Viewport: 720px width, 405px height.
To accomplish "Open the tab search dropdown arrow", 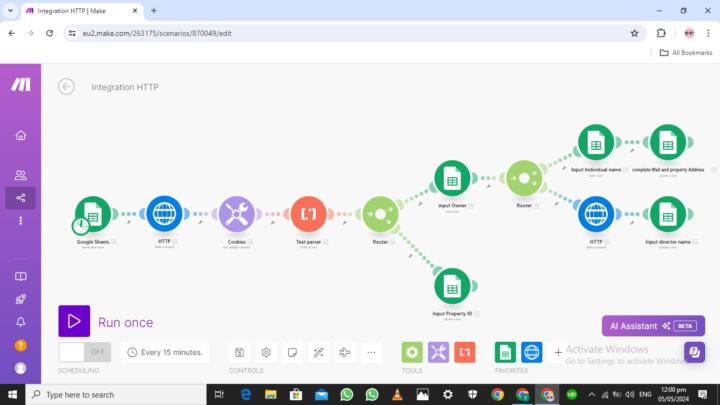I will click(x=10, y=11).
